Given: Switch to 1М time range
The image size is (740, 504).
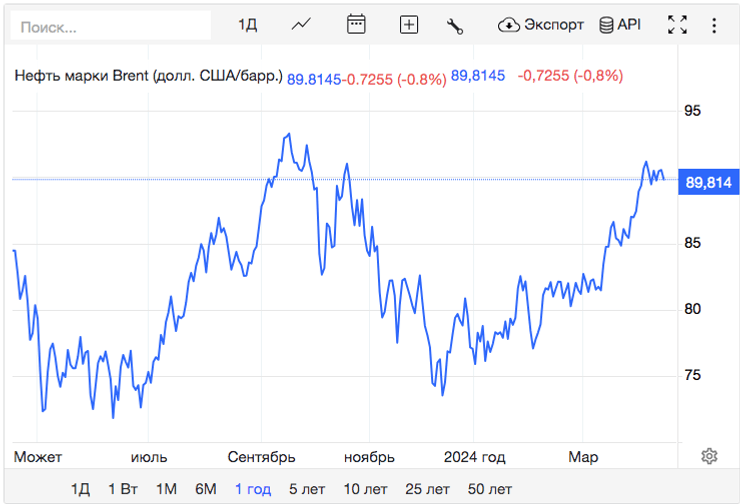Looking at the screenshot, I should click(x=166, y=489).
